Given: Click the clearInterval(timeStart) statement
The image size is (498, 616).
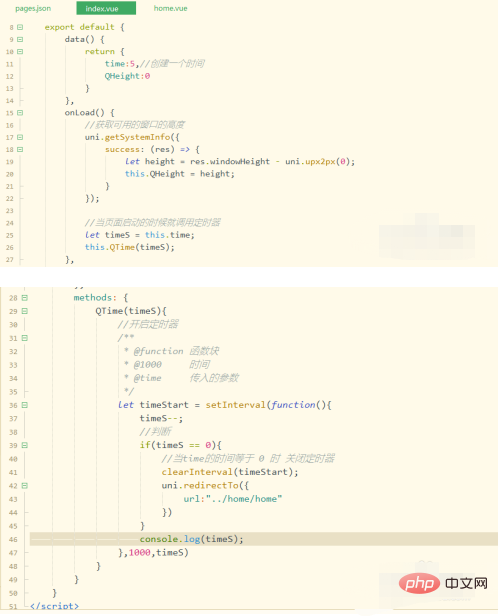Looking at the screenshot, I should click(230, 472).
